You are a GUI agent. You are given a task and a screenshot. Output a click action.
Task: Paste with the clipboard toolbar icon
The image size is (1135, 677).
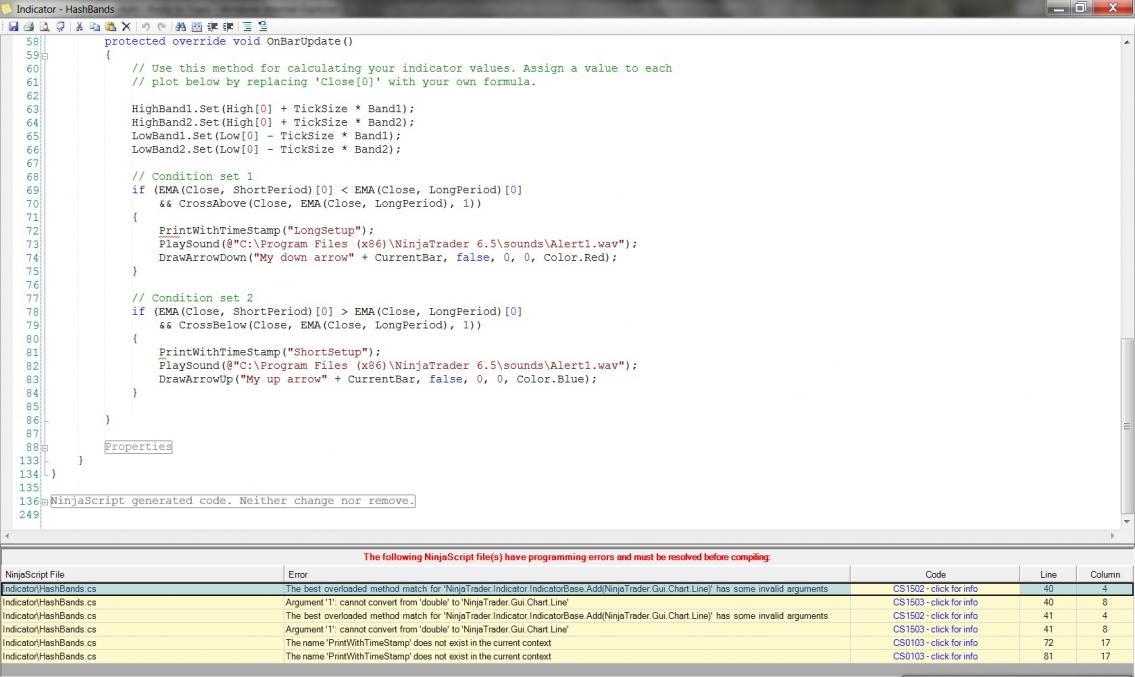coord(110,26)
